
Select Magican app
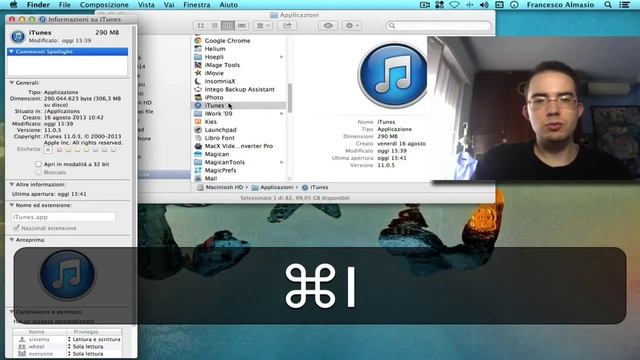[x=217, y=154]
